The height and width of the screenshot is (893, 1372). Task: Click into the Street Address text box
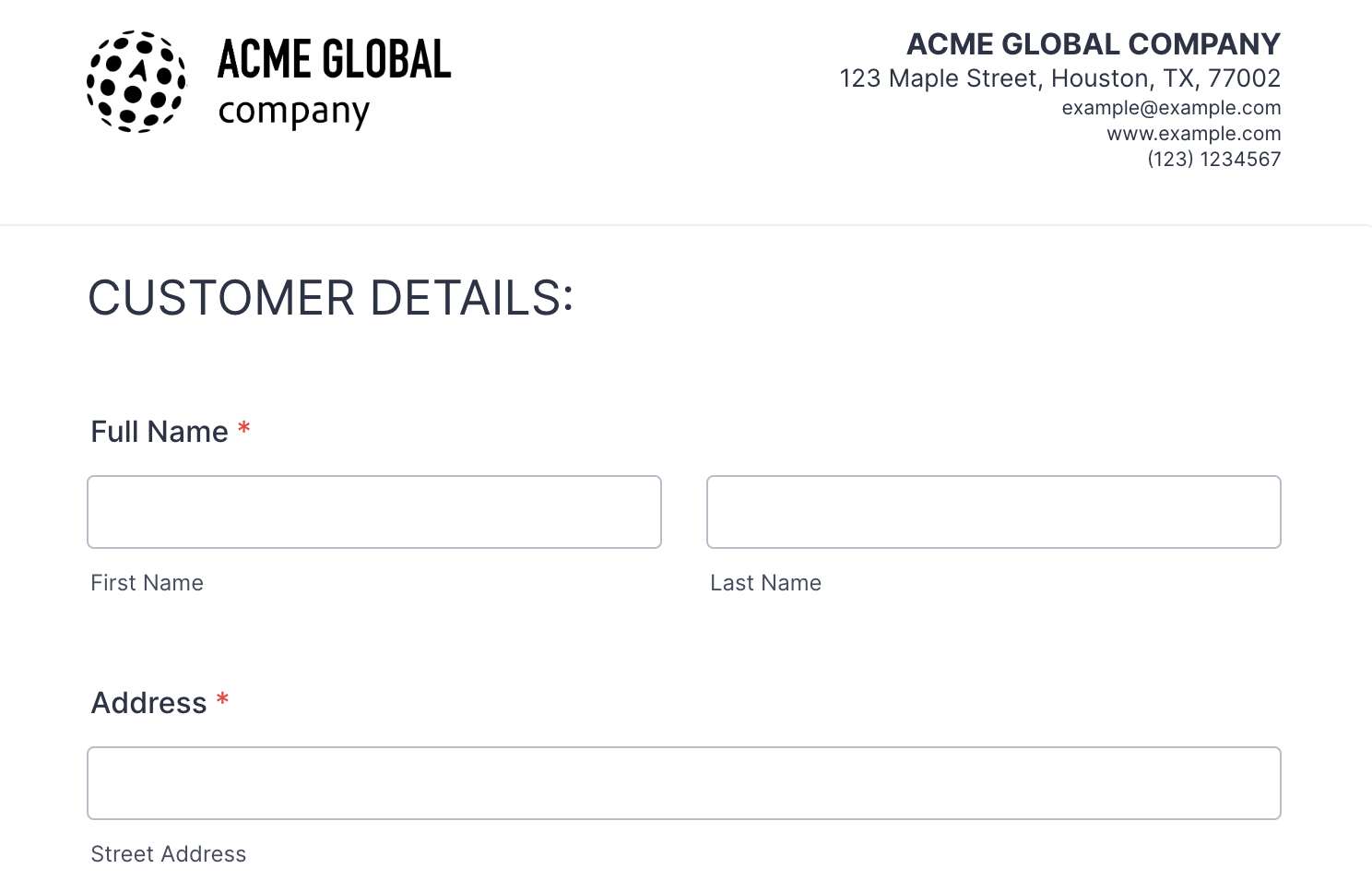pyautogui.click(x=684, y=783)
